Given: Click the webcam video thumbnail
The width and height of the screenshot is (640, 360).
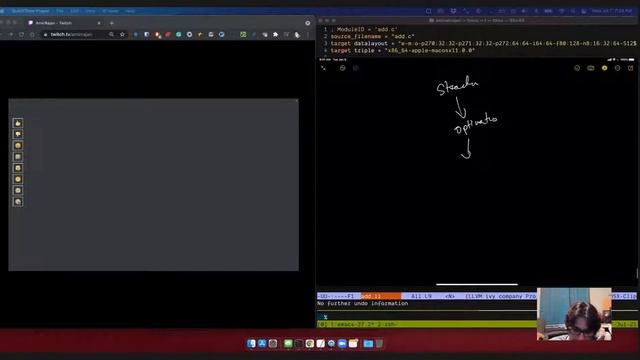Looking at the screenshot, I should point(574,314).
